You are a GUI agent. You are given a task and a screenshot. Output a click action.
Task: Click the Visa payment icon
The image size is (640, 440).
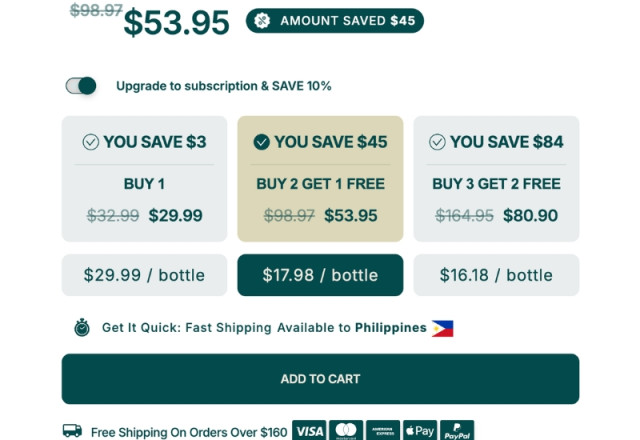tap(309, 431)
